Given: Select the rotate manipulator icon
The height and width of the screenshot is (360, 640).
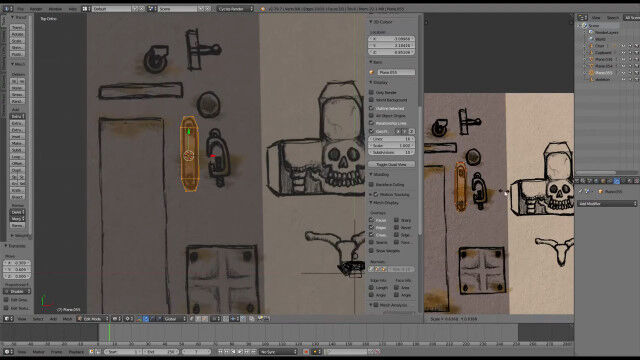Looking at the screenshot, I should (x=152, y=319).
